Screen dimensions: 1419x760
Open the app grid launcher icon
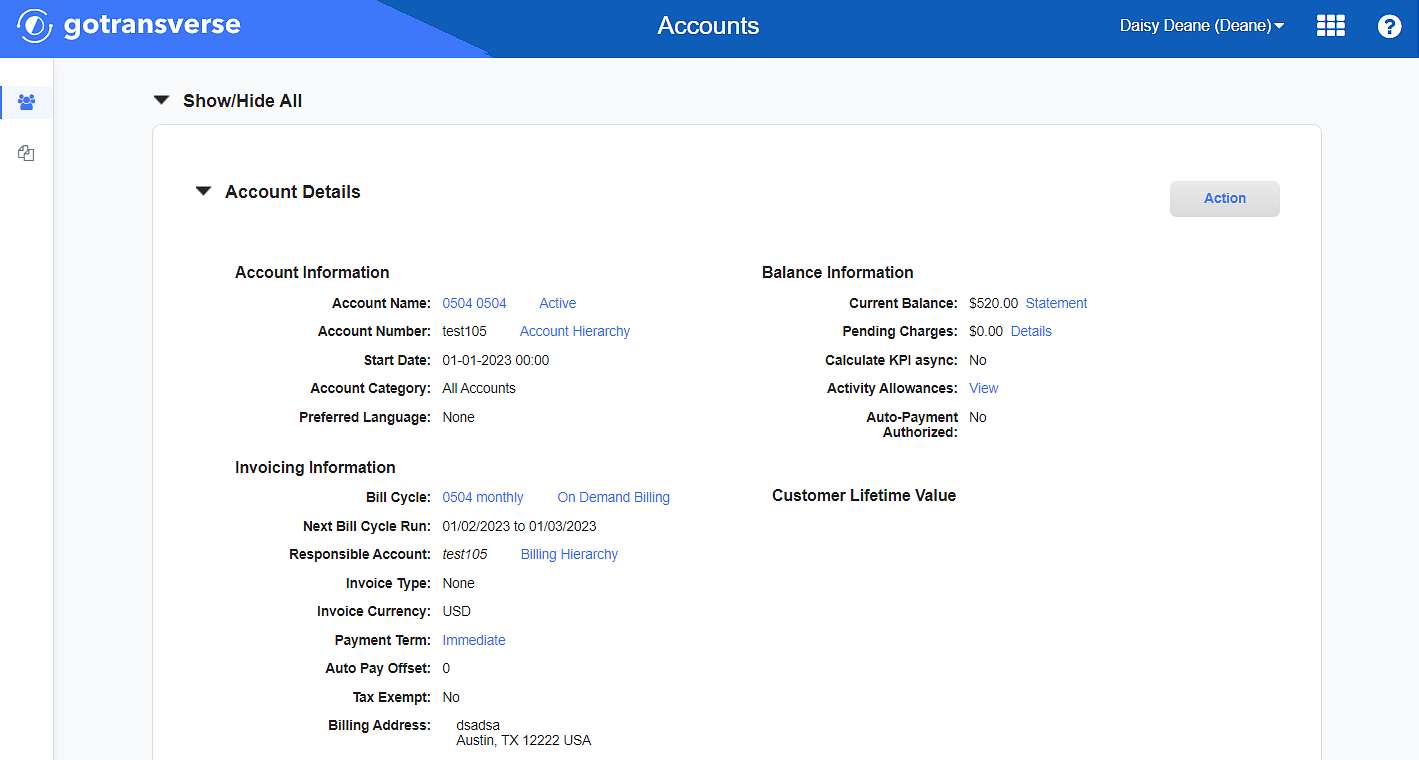pyautogui.click(x=1331, y=26)
